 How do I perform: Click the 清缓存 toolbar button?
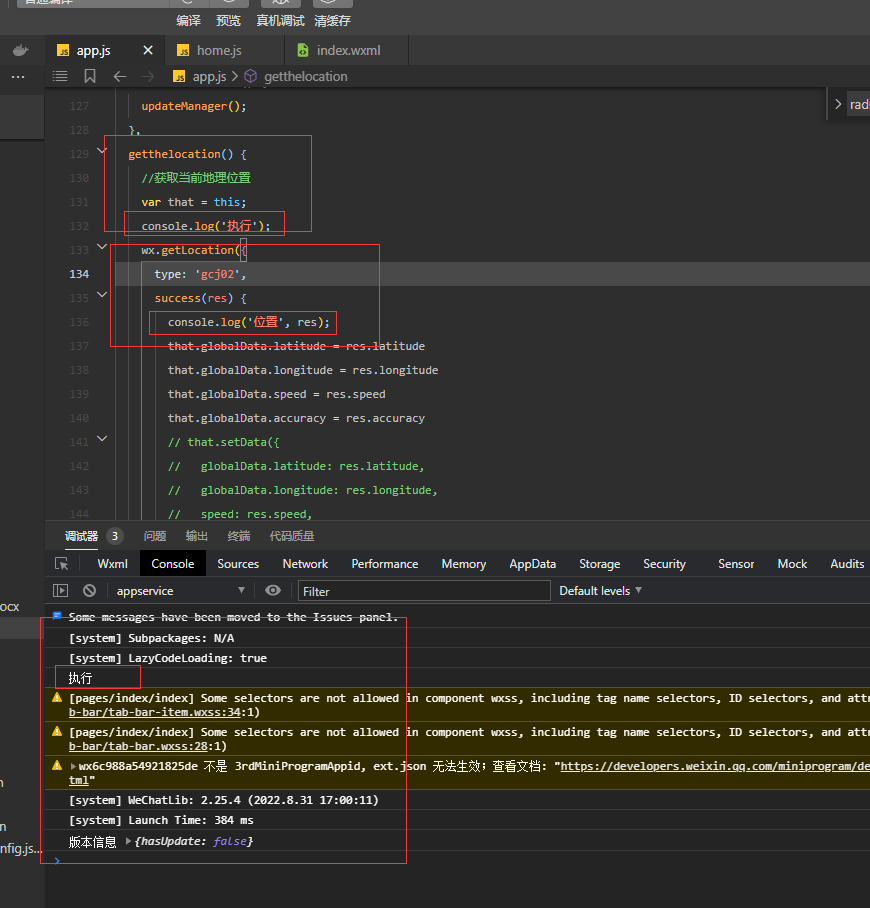point(332,21)
